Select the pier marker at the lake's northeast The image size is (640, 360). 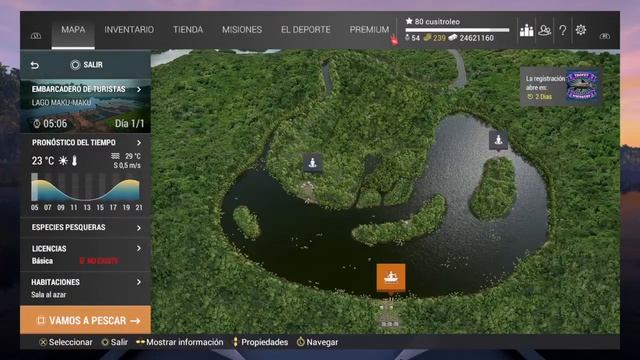(x=498, y=140)
